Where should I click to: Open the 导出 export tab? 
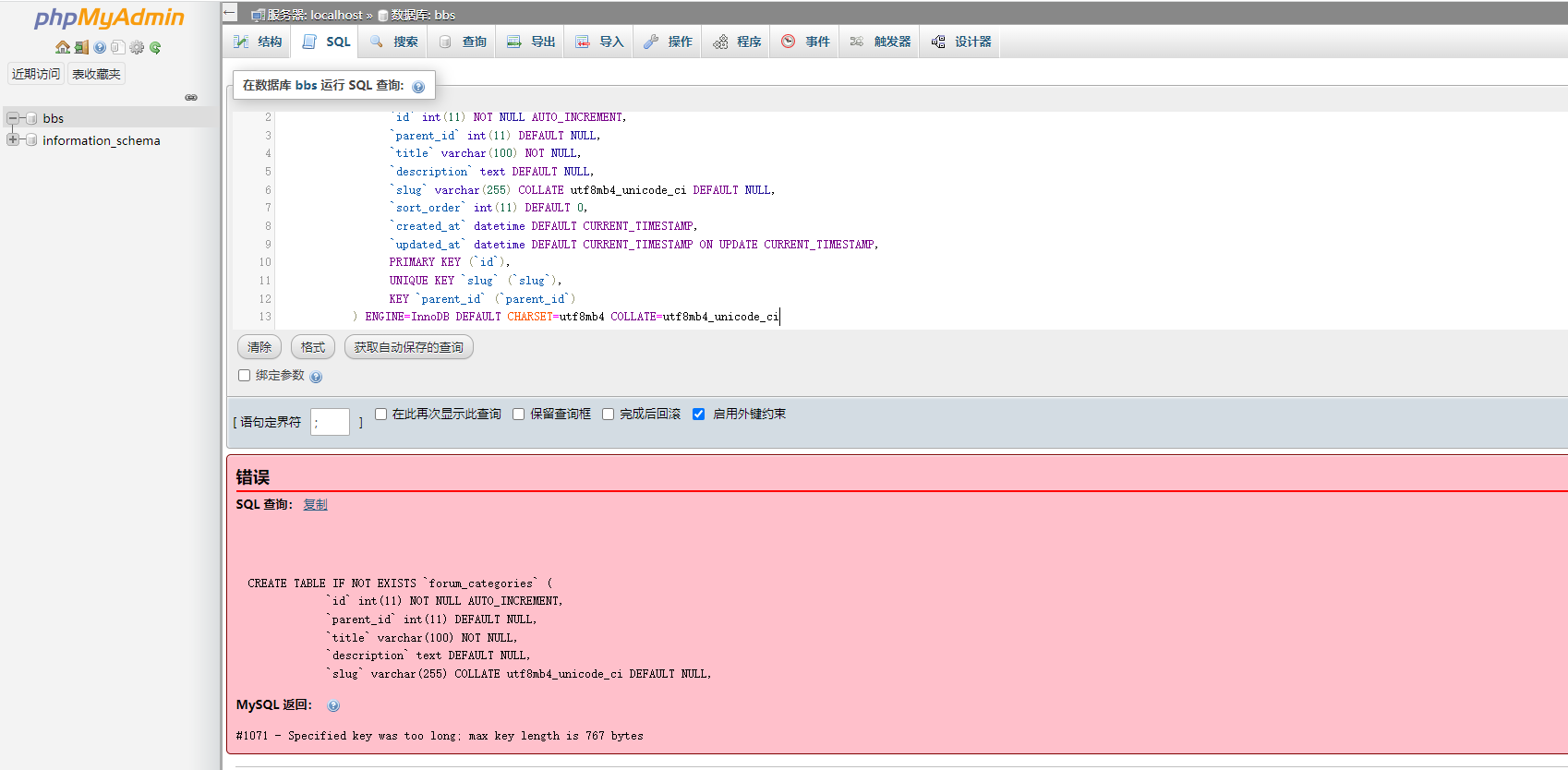point(531,42)
